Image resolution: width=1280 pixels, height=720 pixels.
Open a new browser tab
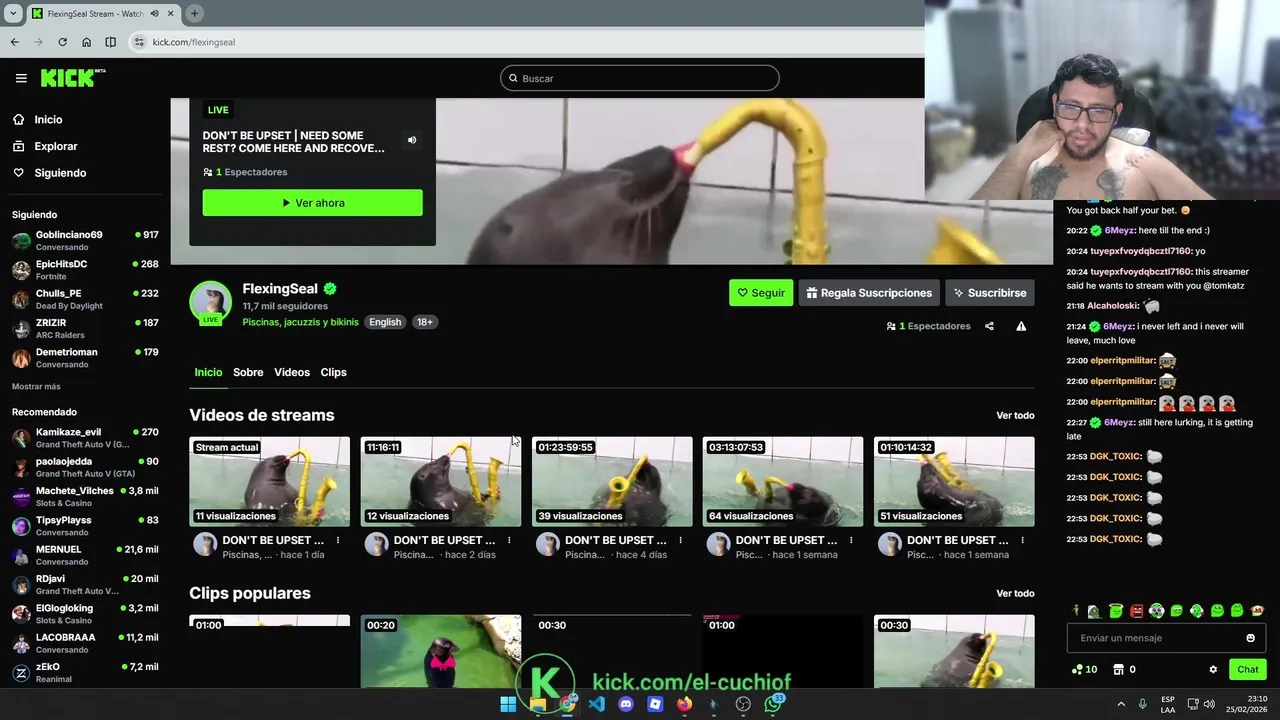point(194,13)
